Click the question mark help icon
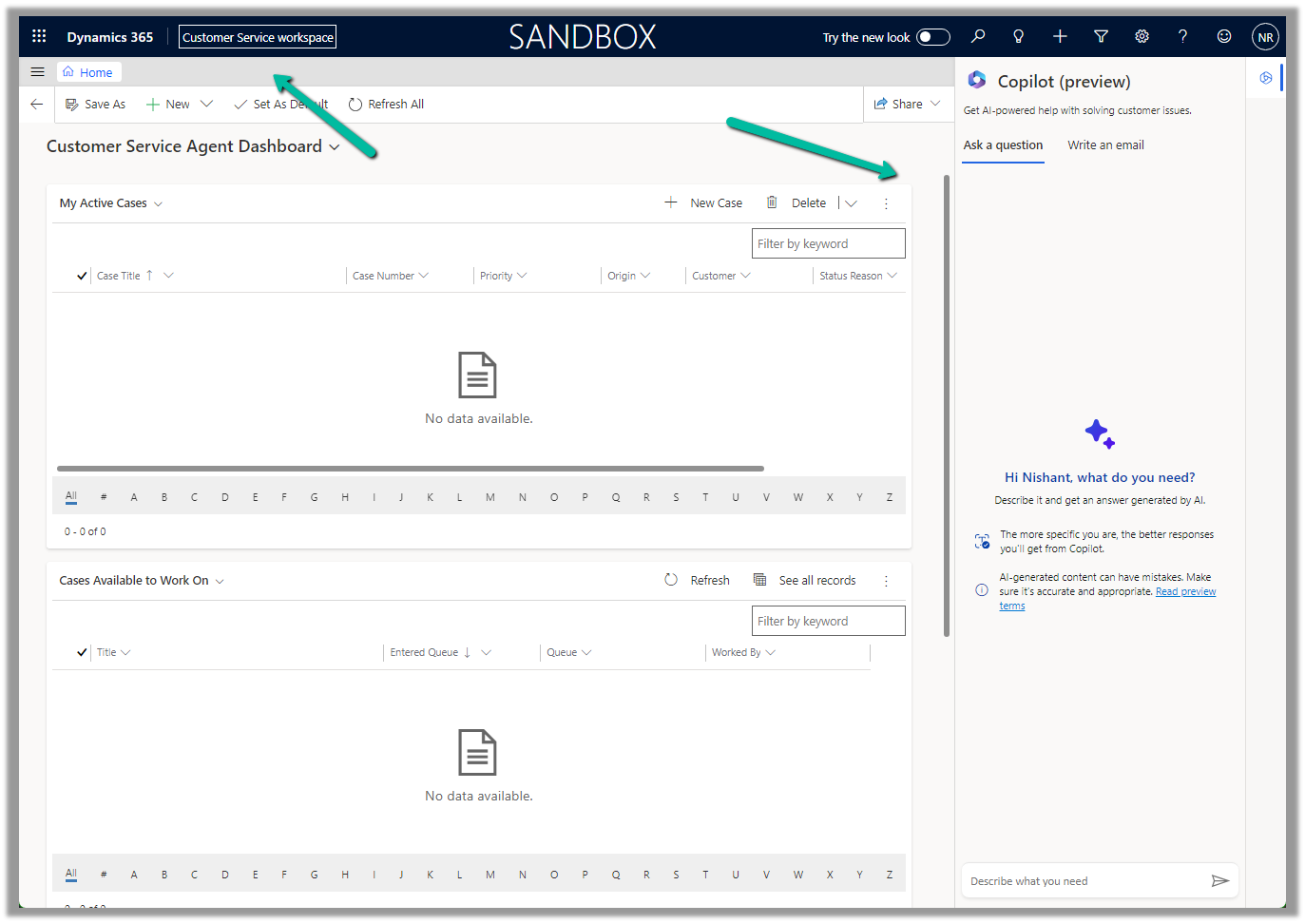The width and height of the screenshot is (1305, 924). [x=1182, y=36]
